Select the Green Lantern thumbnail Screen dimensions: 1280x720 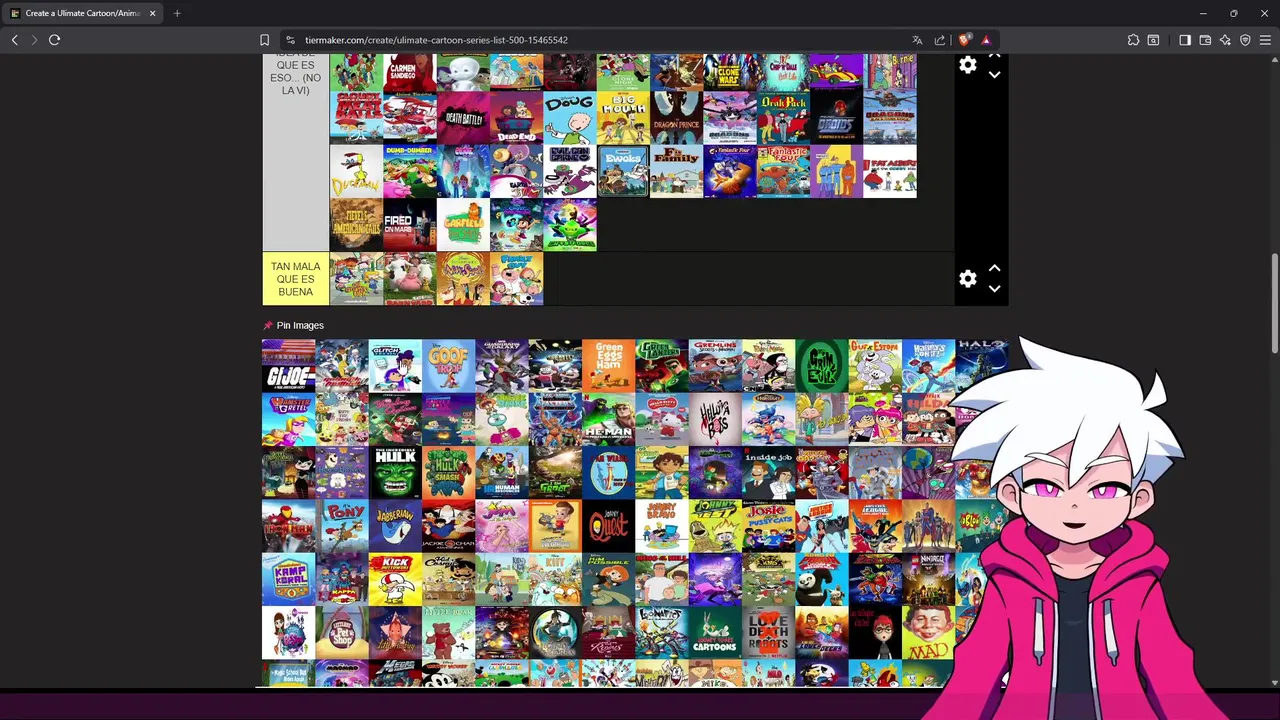[x=662, y=365]
